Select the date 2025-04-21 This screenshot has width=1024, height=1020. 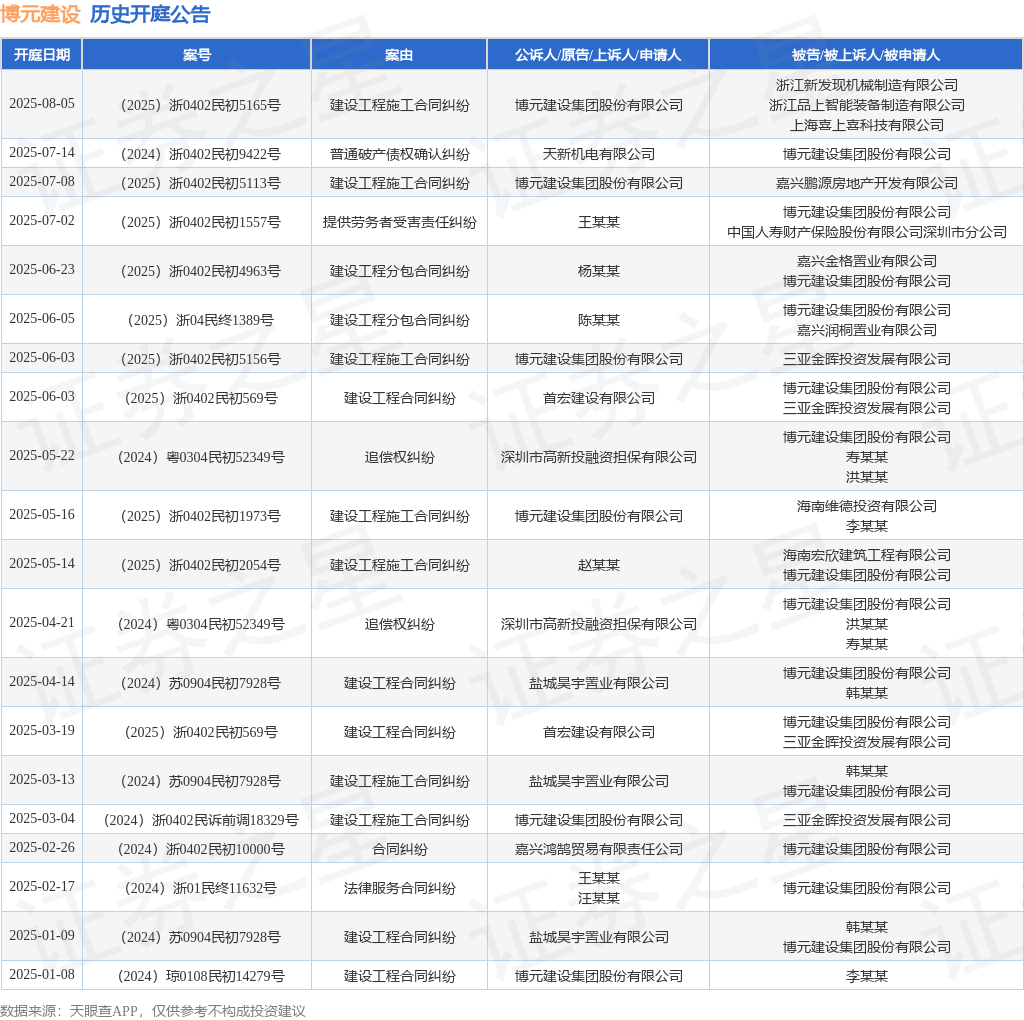coord(42,622)
